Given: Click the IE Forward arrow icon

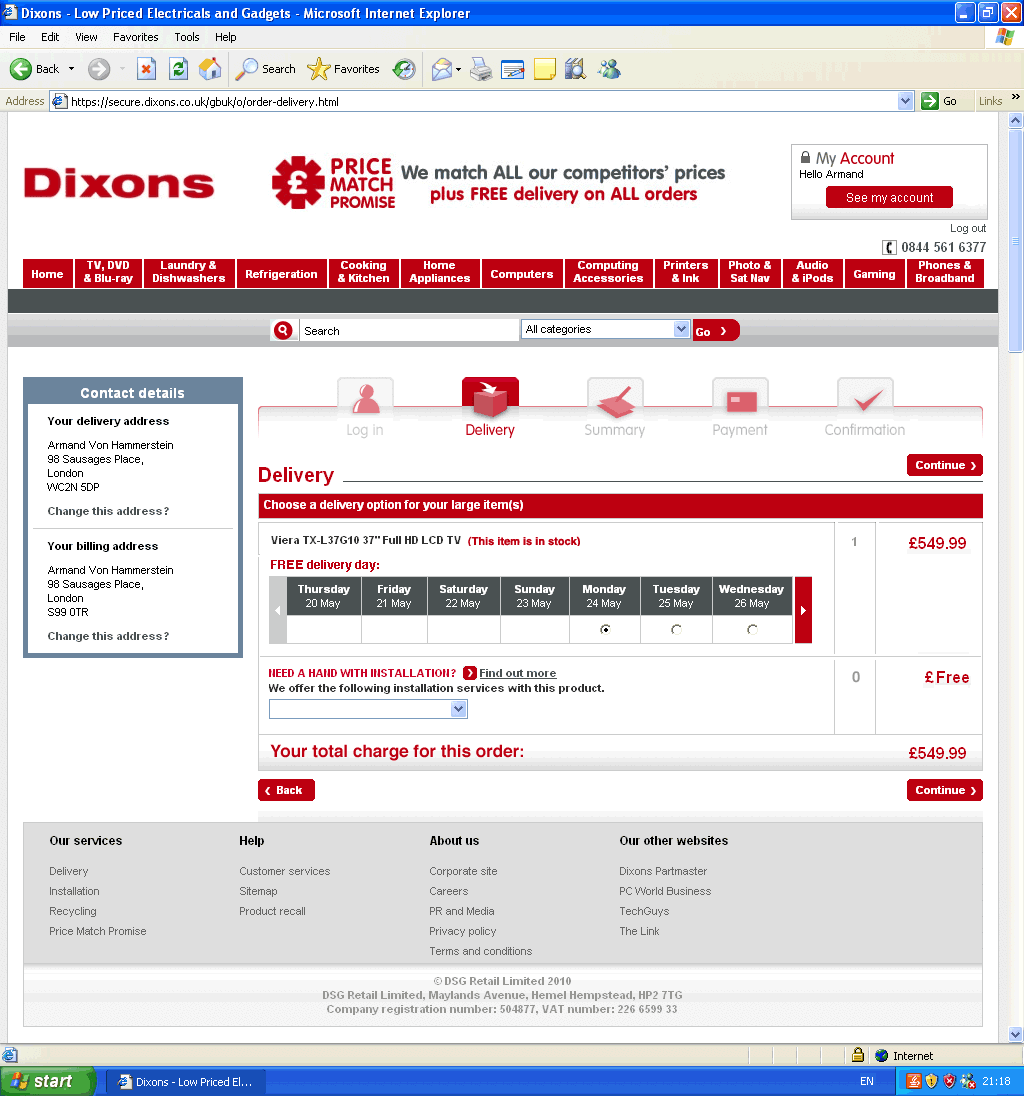Looking at the screenshot, I should click(x=99, y=68).
